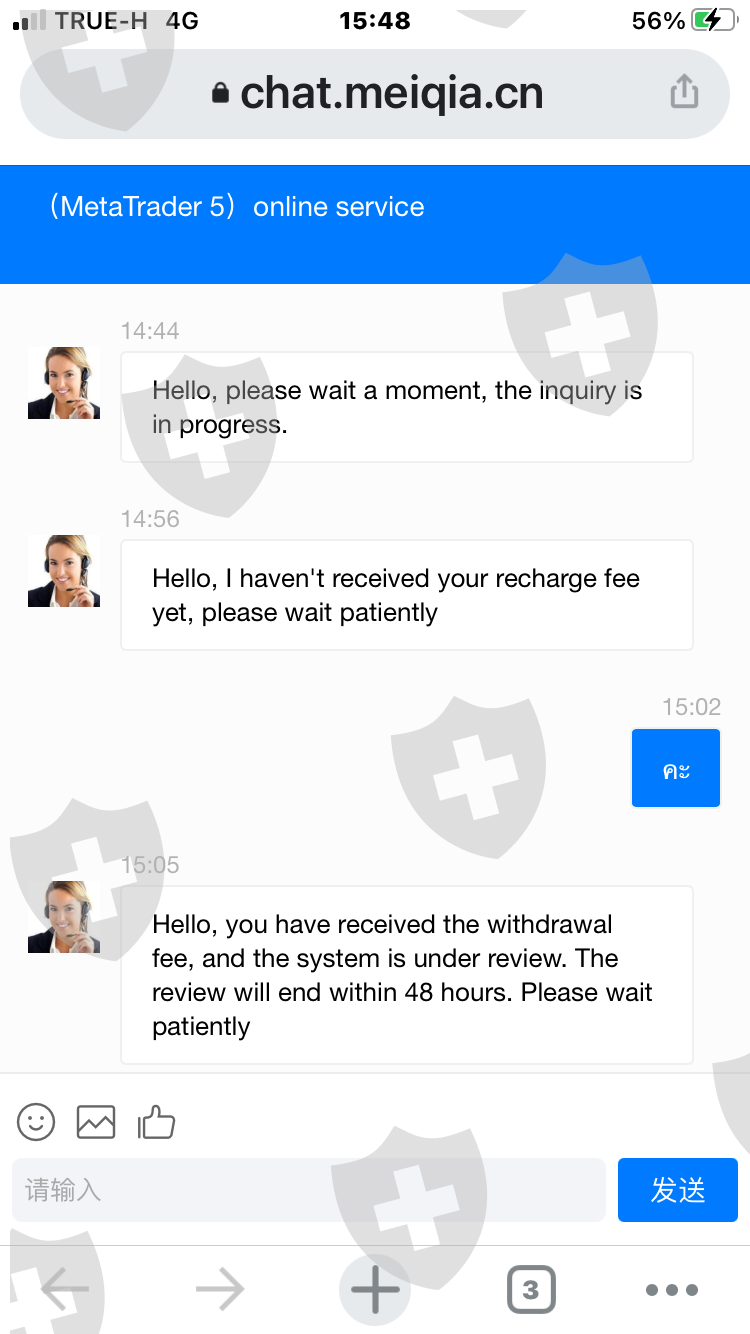Open the browser more options menu

672,1290
